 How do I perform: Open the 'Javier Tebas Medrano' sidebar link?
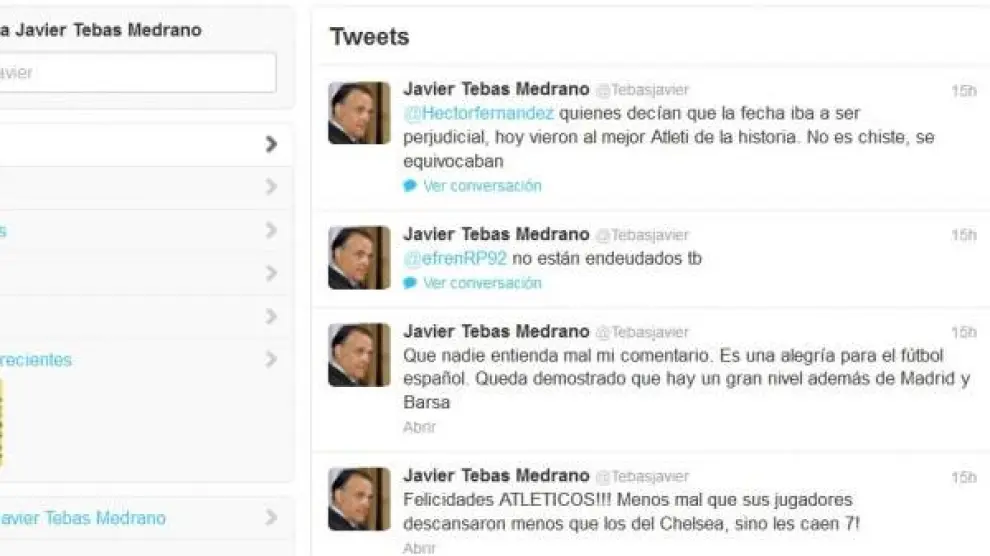[x=83, y=518]
